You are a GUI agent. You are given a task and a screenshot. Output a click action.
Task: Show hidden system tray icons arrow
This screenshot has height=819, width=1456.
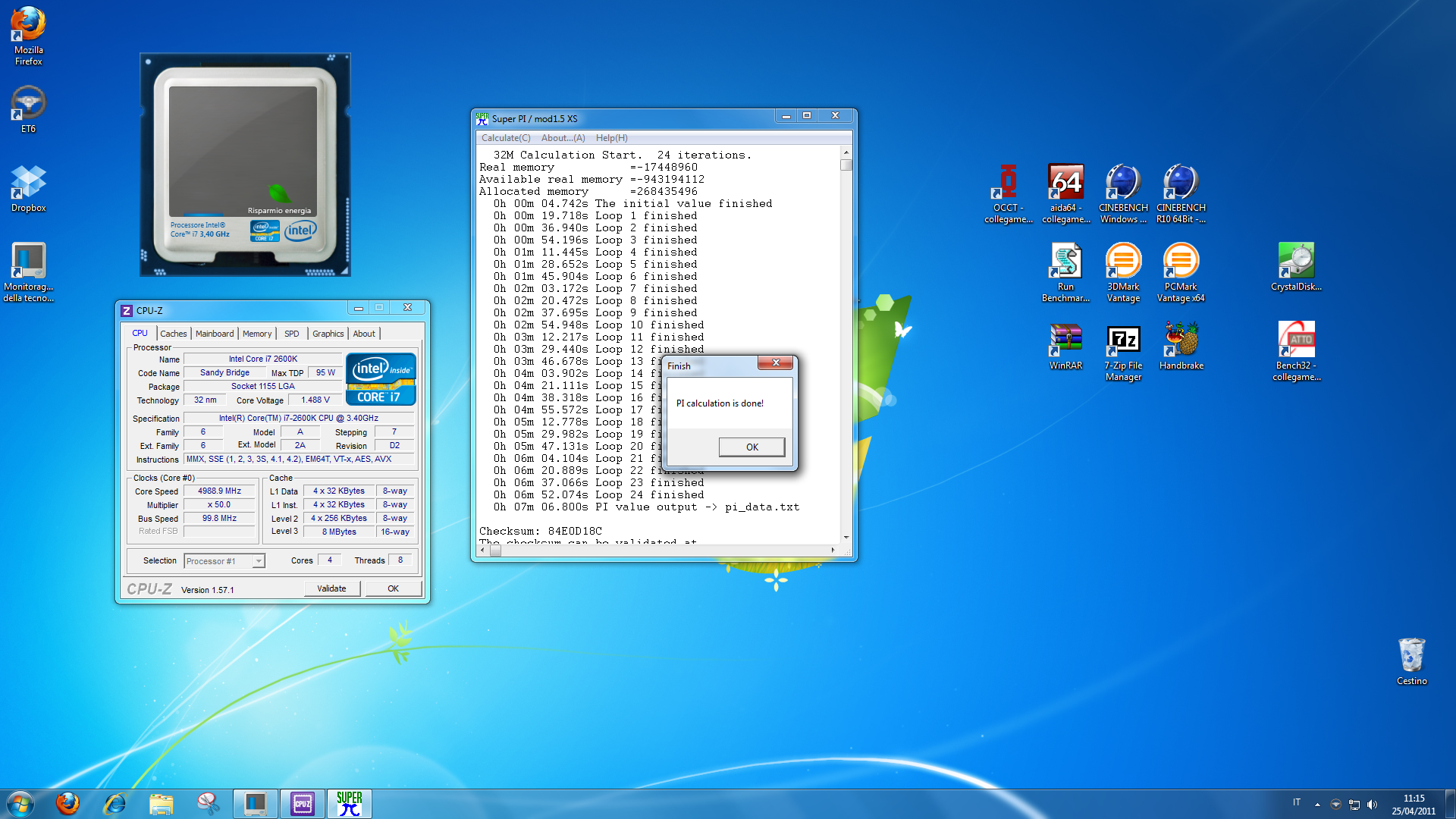1317,805
